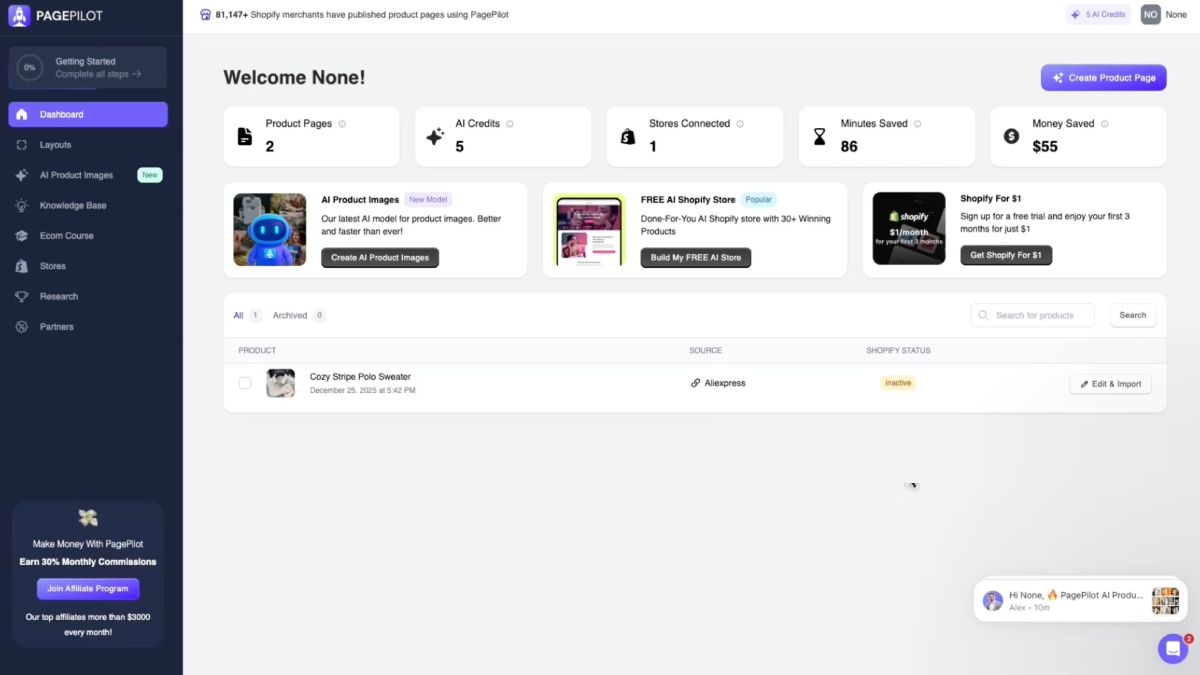
Task: Click the affiliate flower icon
Action: click(88, 517)
